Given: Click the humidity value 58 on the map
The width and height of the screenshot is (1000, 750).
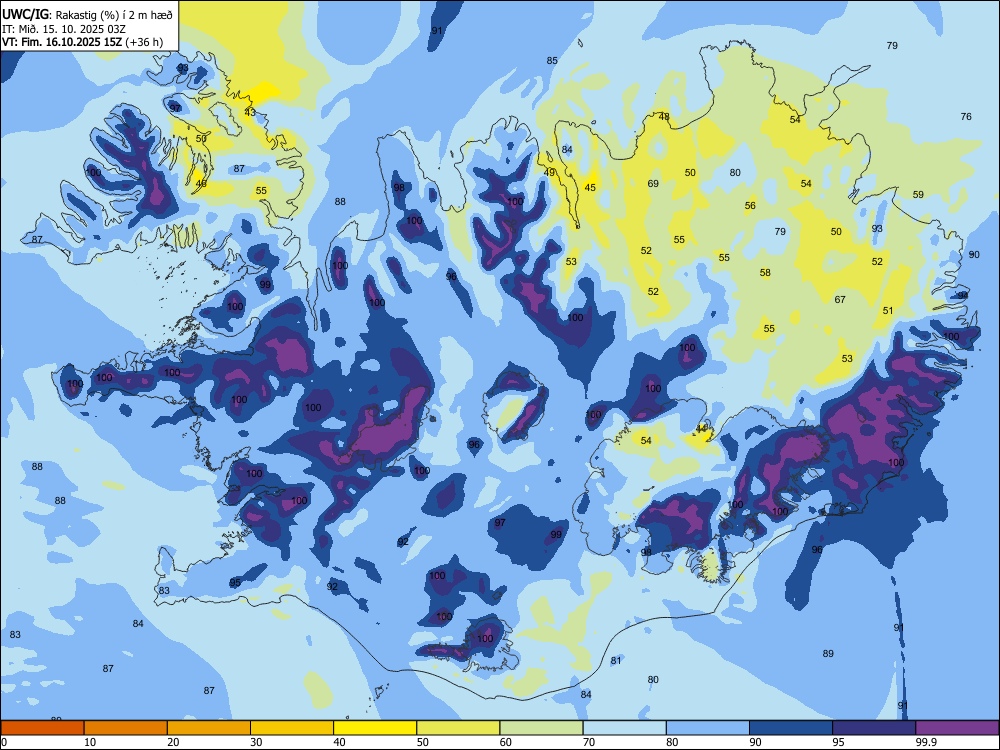Looking at the screenshot, I should tap(765, 272).
